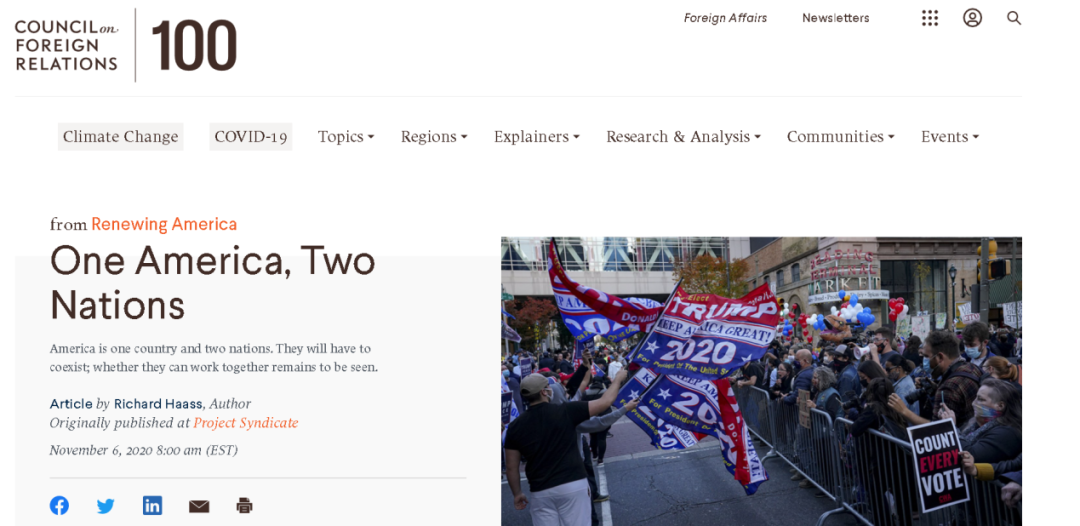Screen dimensions: 1080x526
Task: Expand the Topics dropdown
Action: click(346, 136)
